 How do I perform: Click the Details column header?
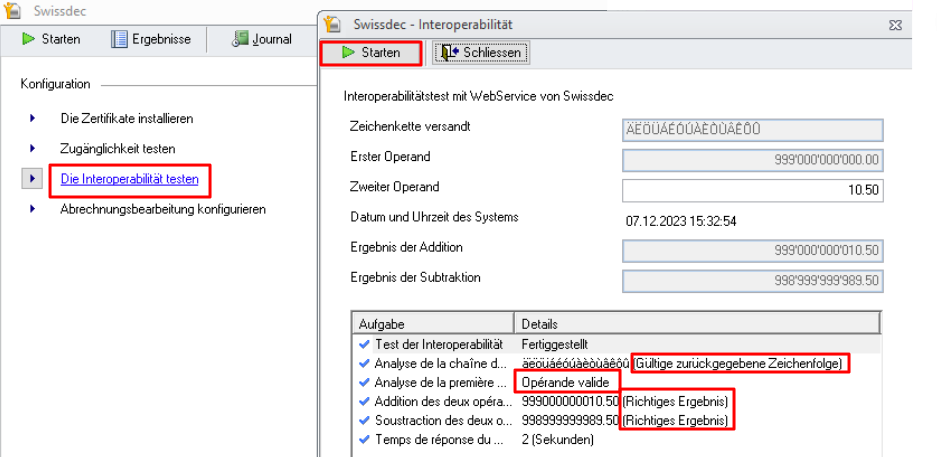pos(697,324)
